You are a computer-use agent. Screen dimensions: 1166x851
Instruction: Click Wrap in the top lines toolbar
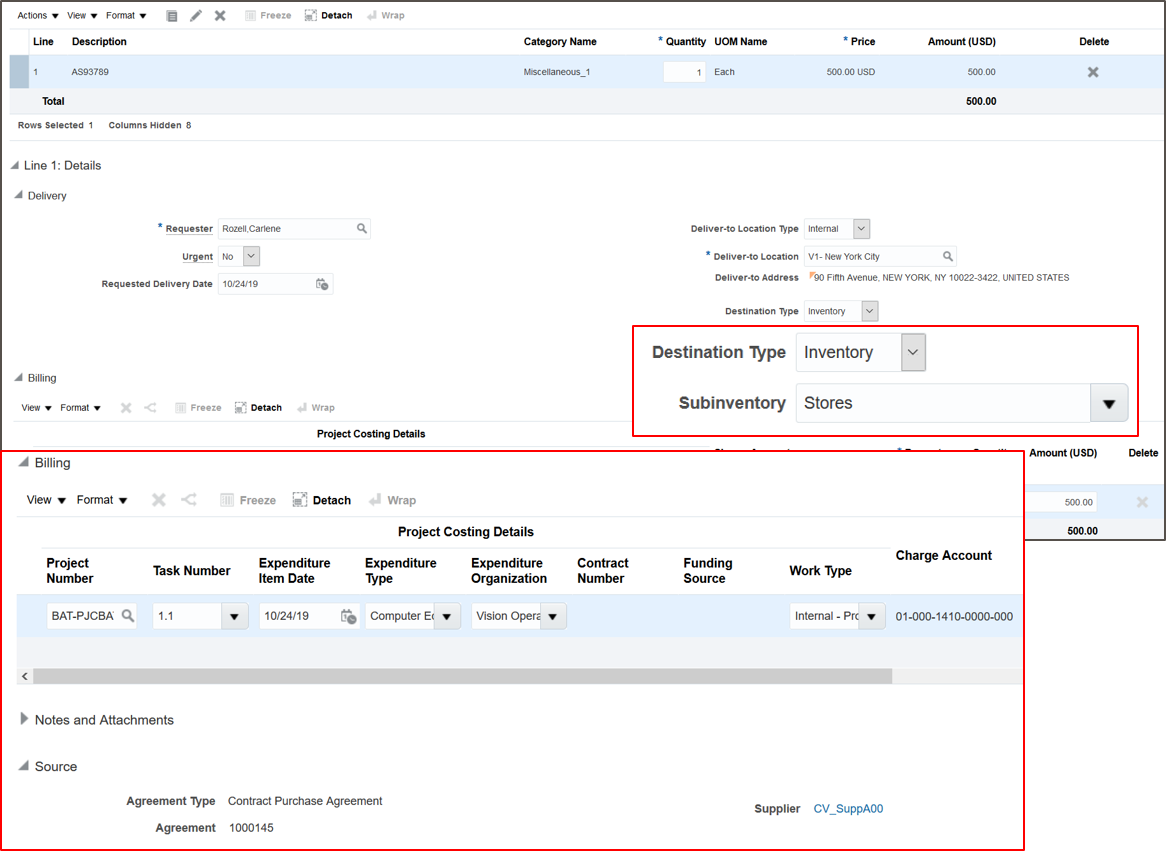tap(386, 16)
